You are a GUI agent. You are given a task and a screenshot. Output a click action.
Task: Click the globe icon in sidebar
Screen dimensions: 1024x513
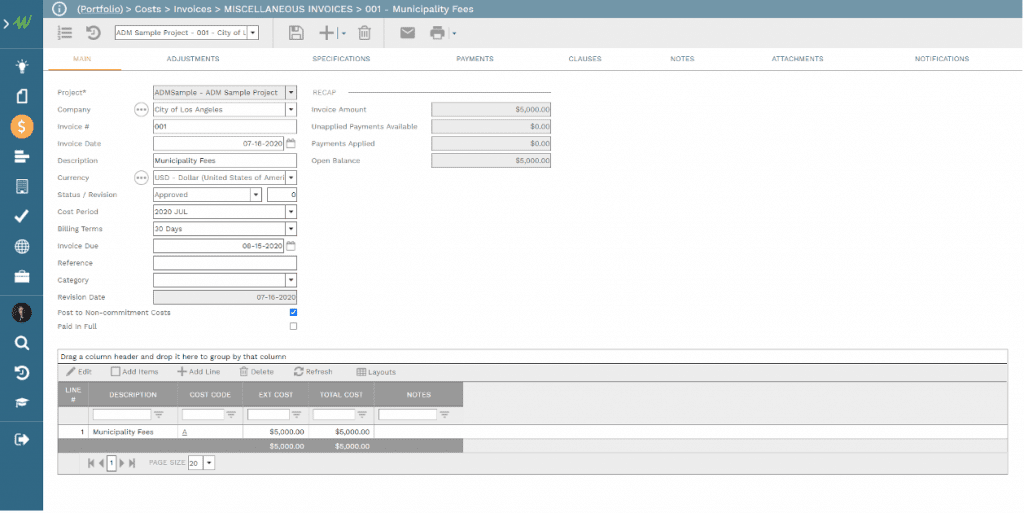(21, 247)
